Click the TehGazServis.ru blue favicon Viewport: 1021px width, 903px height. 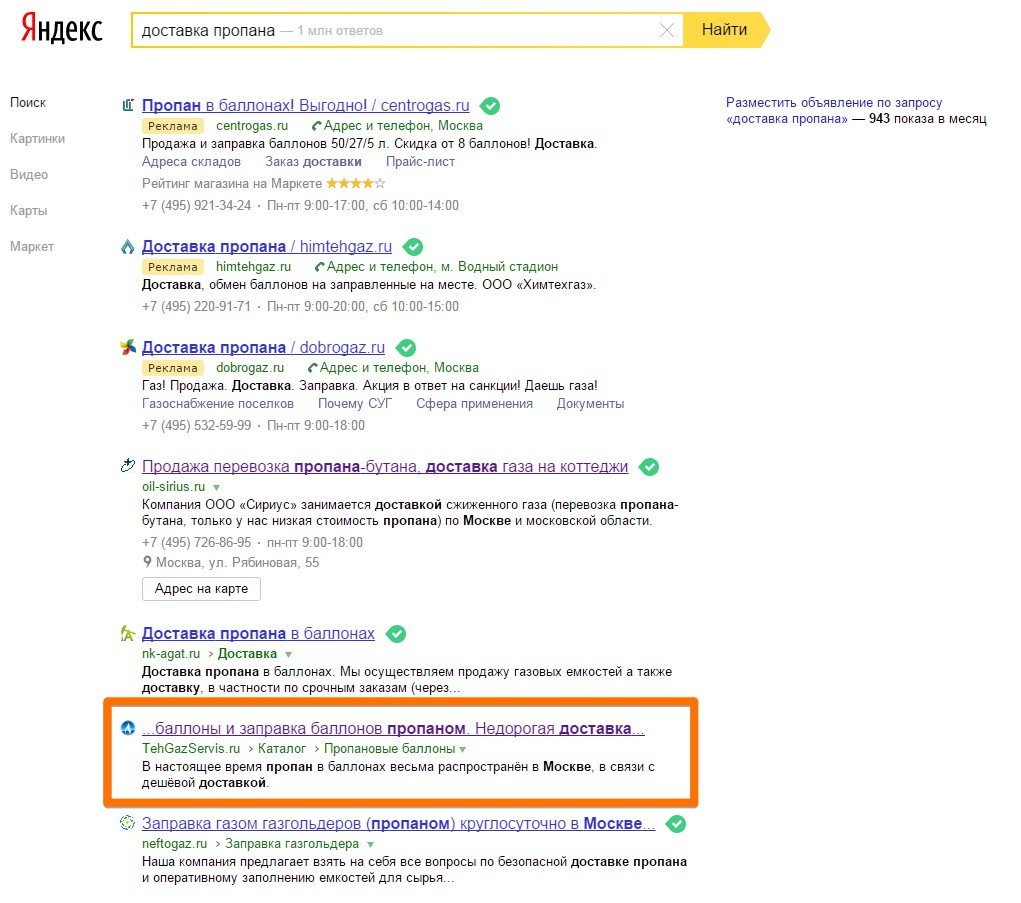coord(128,728)
